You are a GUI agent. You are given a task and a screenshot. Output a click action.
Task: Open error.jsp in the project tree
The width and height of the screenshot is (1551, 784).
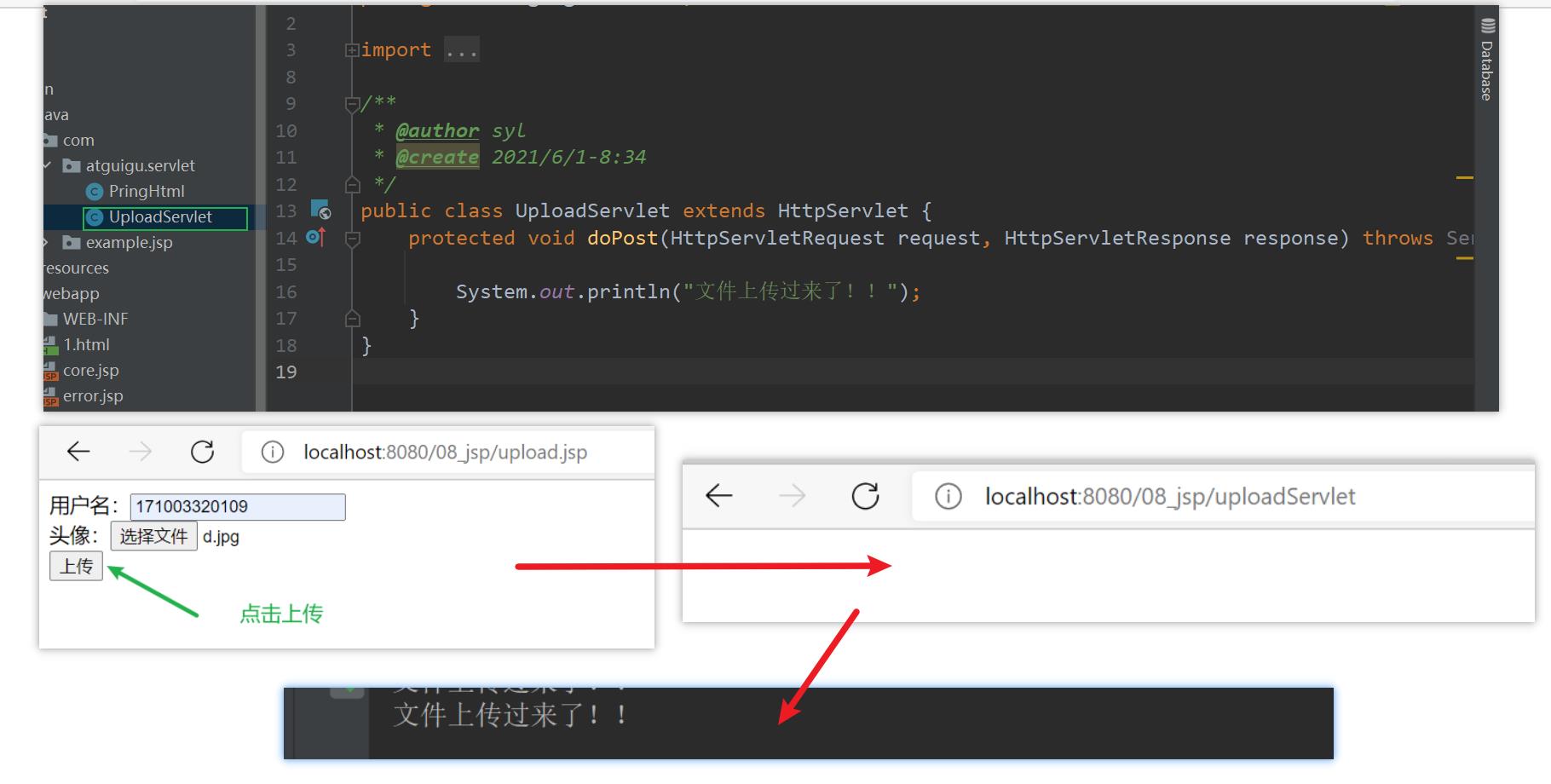click(x=93, y=396)
